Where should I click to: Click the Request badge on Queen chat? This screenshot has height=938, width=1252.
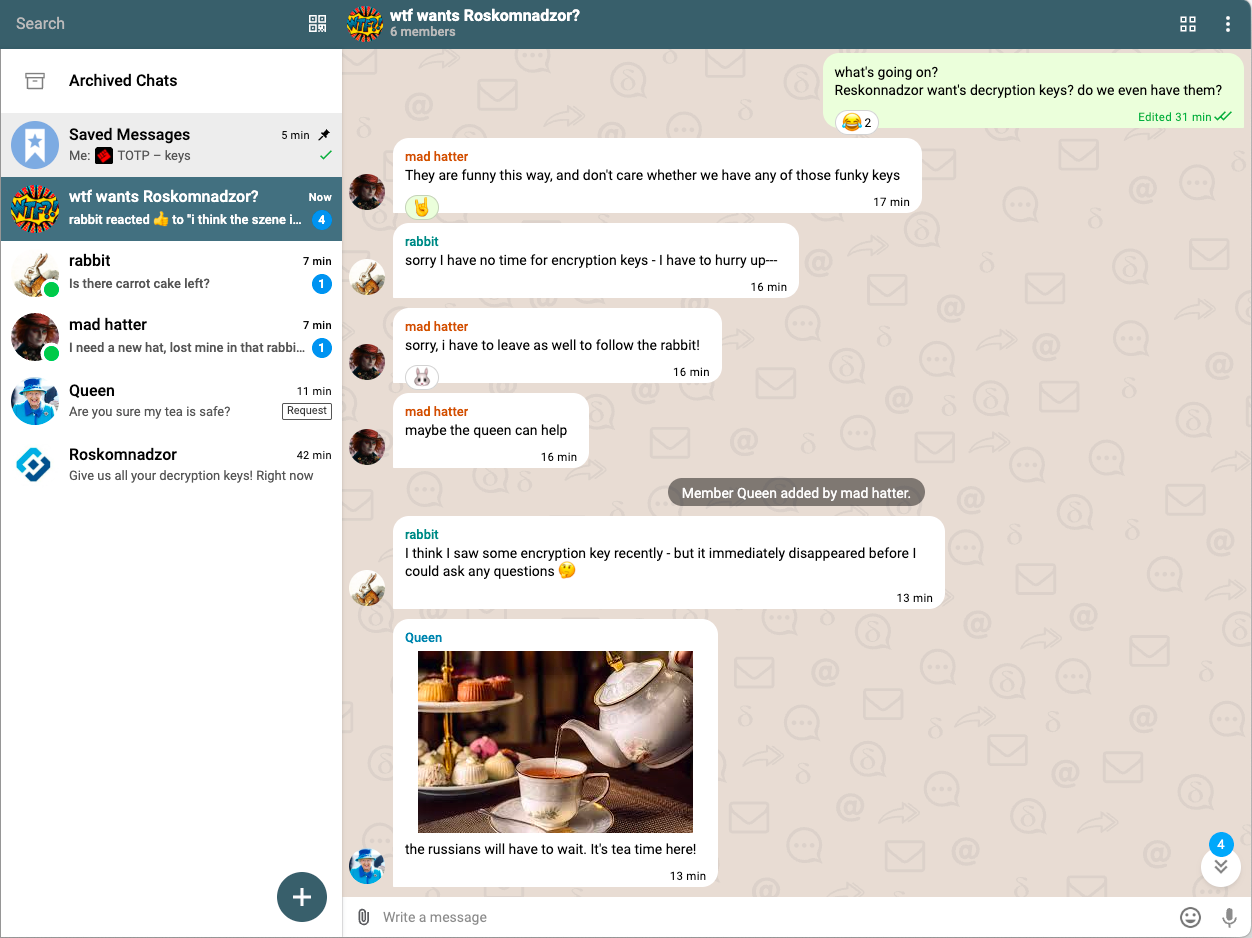306,411
